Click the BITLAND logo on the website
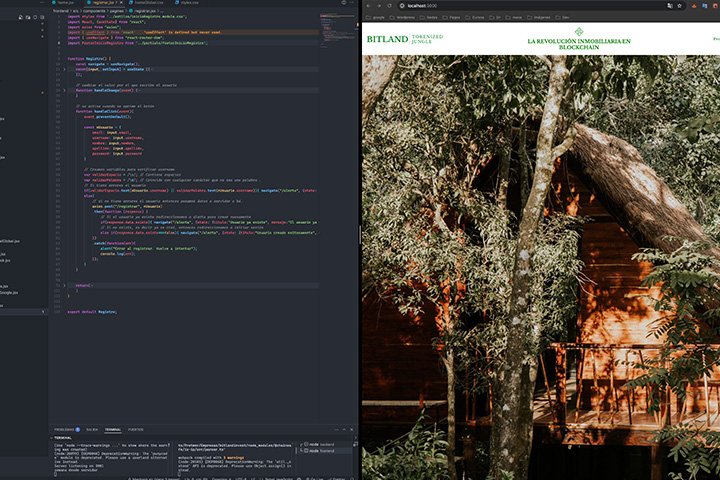The image size is (720, 480). 387,39
